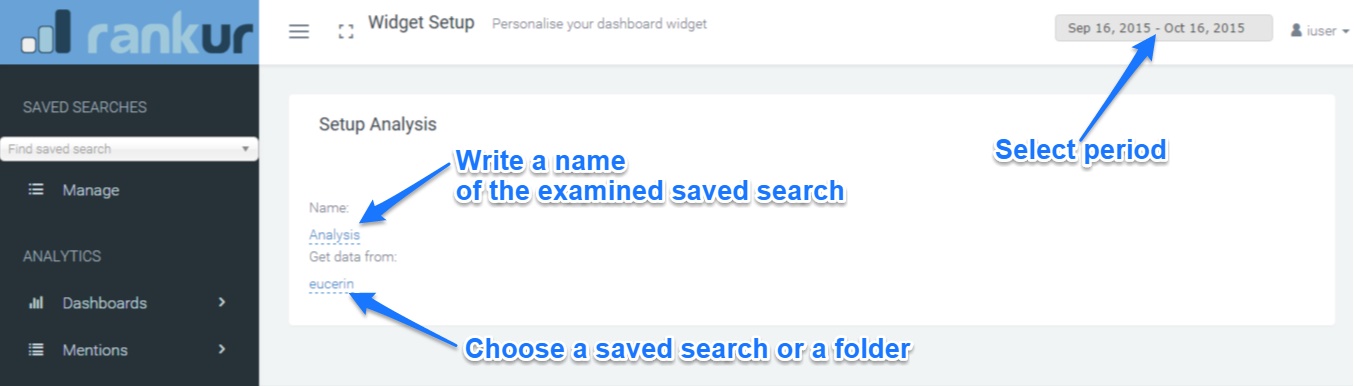Screen dimensions: 1354x386
Task: Focus the Find saved search field
Action: pos(129,149)
